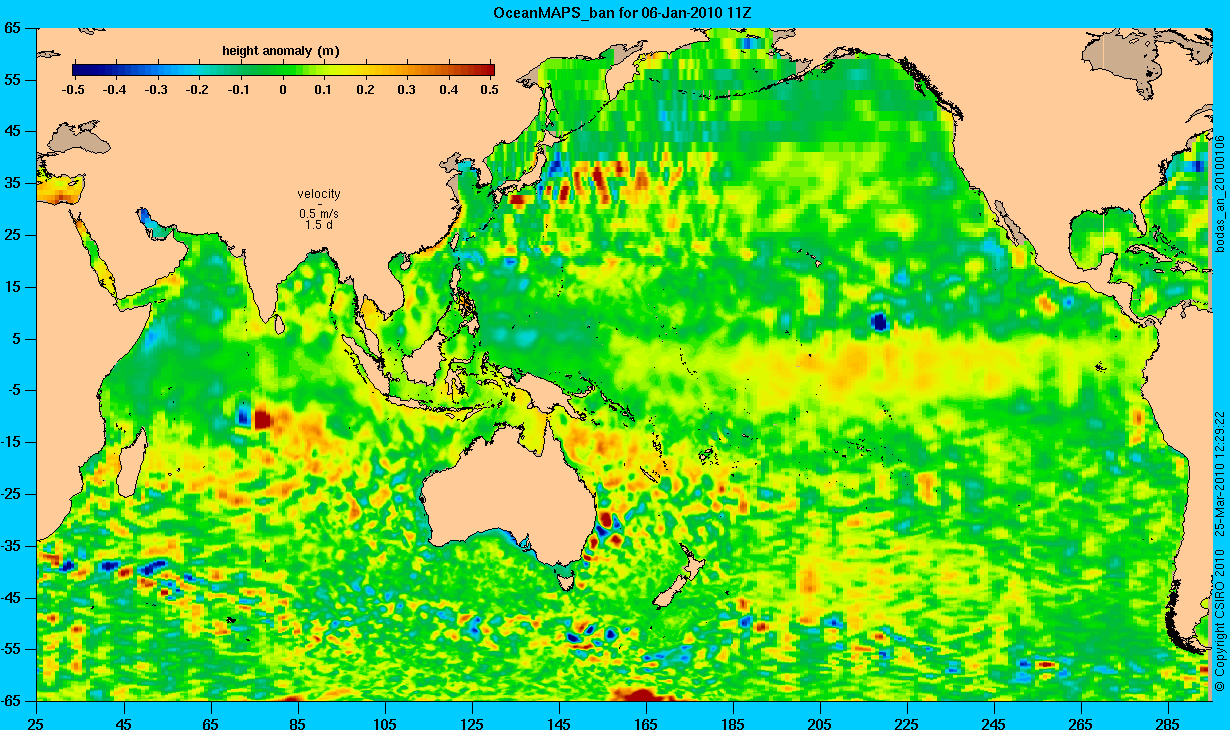Click the 0.5 value on the color bar
The width and height of the screenshot is (1230, 730).
(x=489, y=90)
